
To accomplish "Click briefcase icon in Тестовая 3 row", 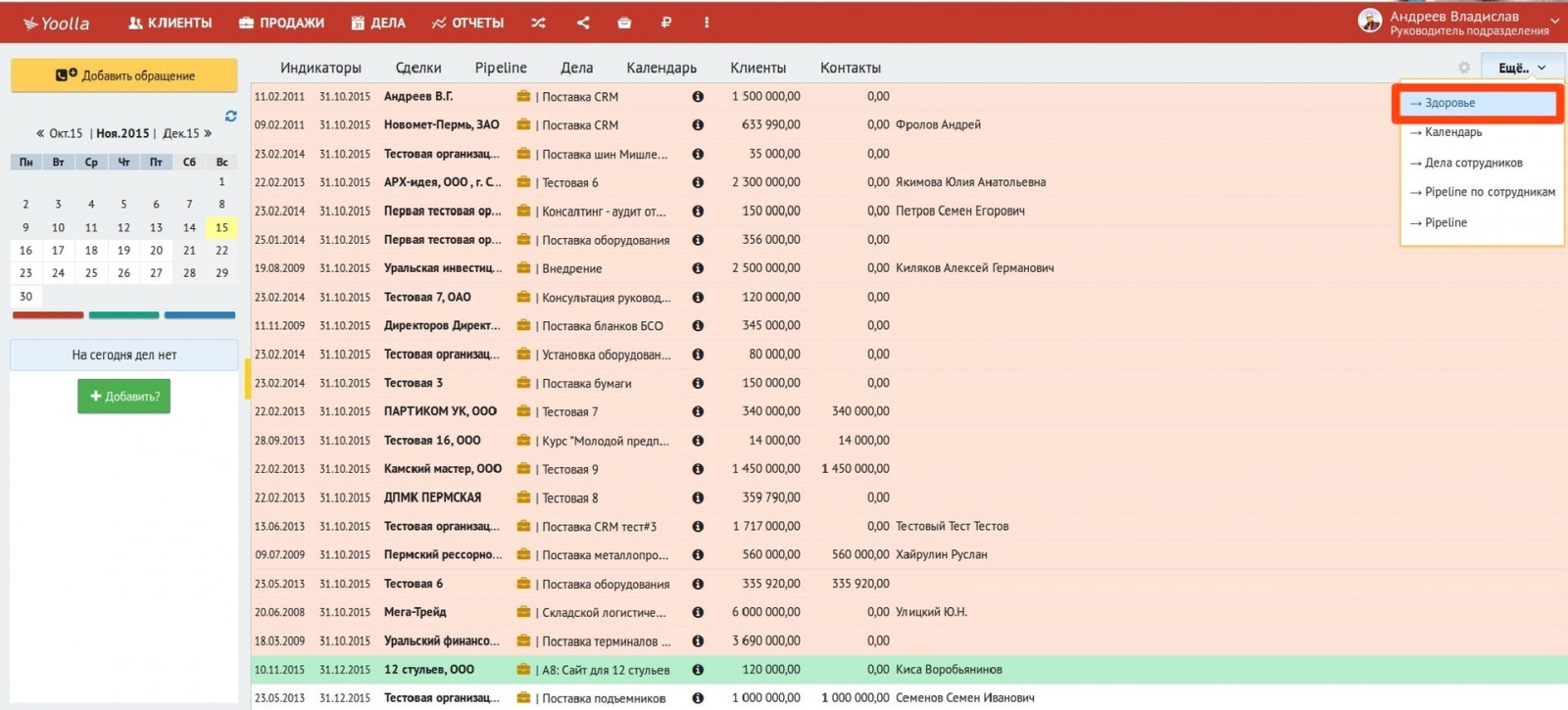I will point(523,383).
